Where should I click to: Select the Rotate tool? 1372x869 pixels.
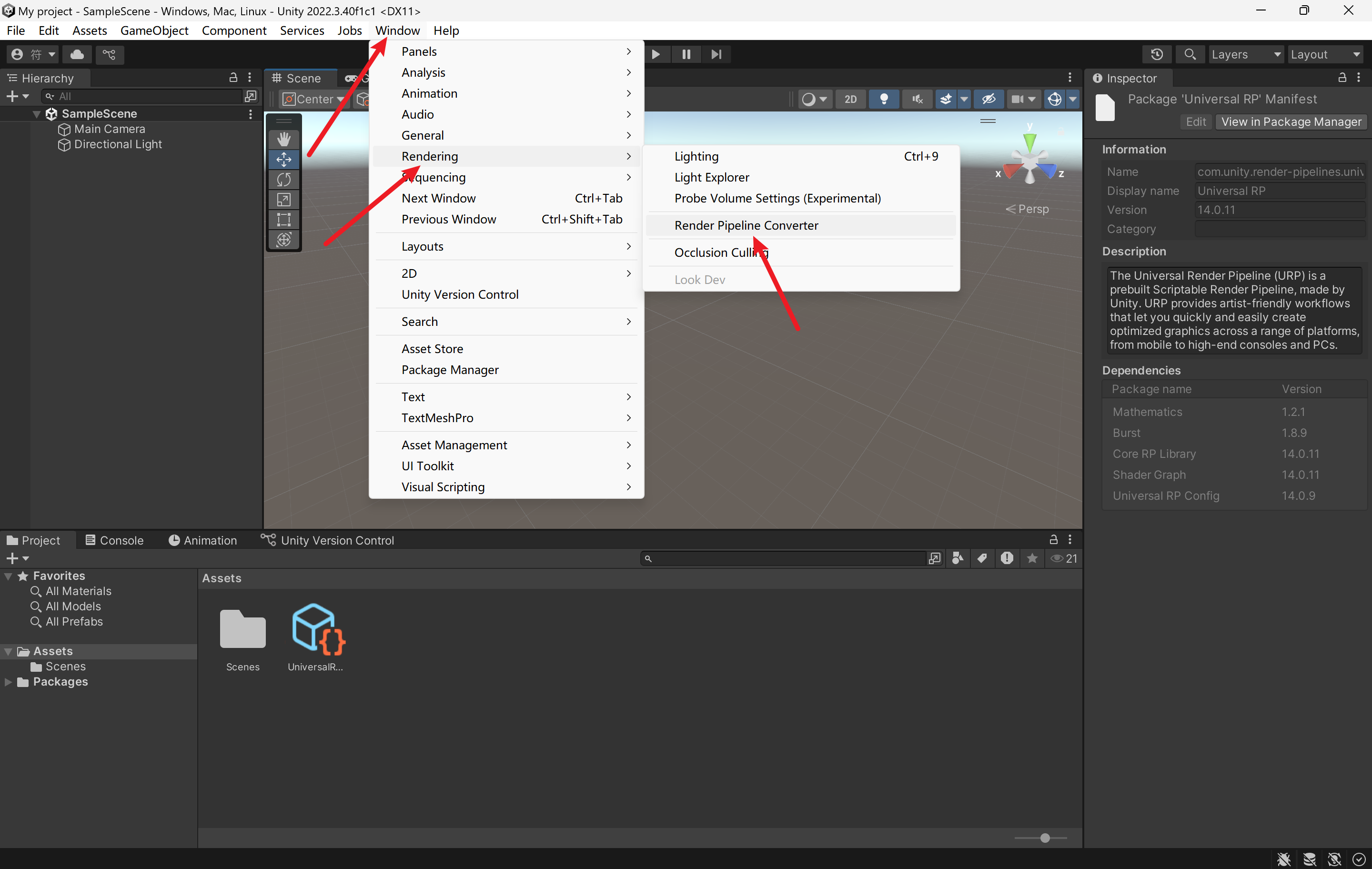coord(284,180)
